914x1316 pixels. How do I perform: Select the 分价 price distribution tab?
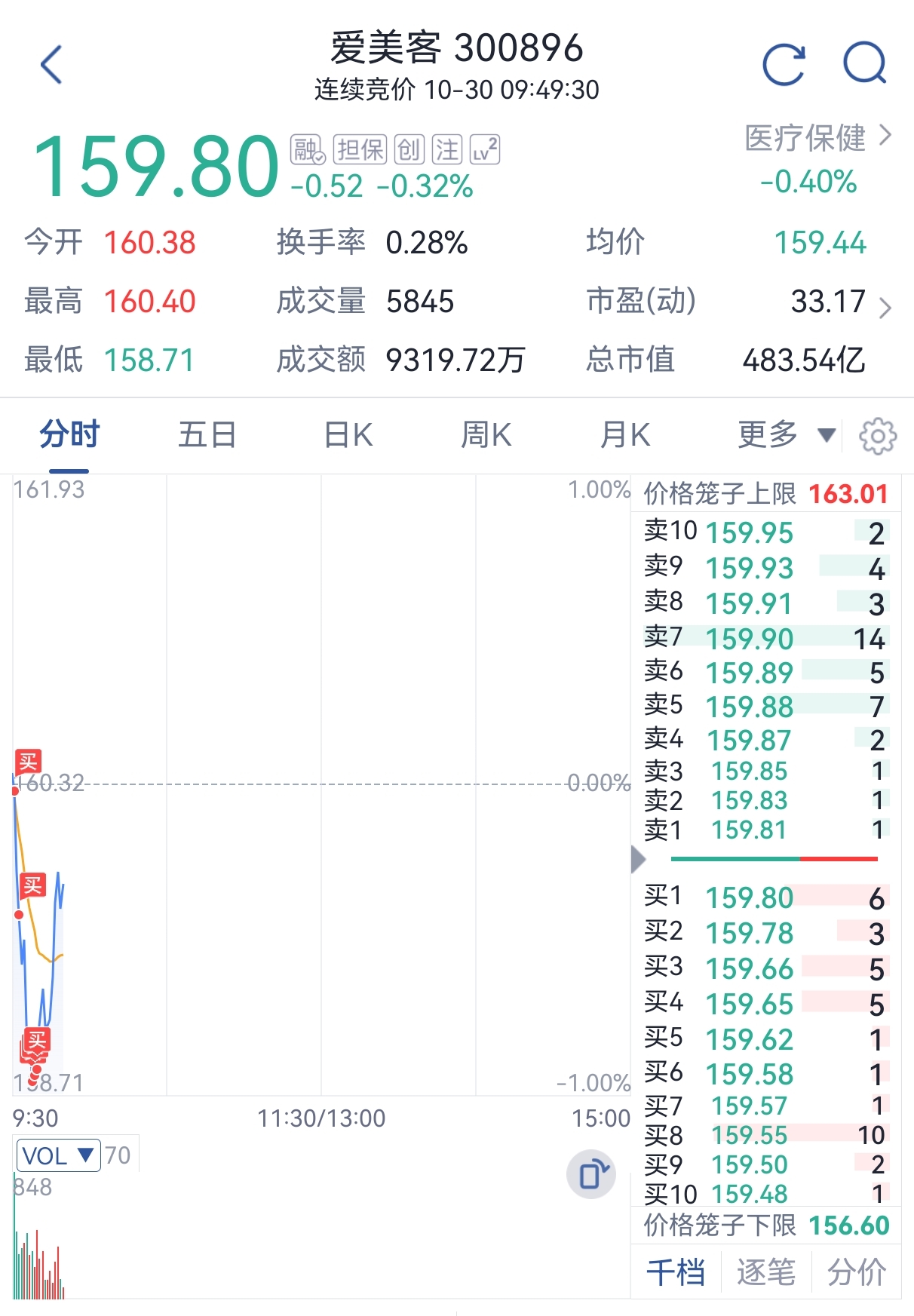[x=856, y=1272]
